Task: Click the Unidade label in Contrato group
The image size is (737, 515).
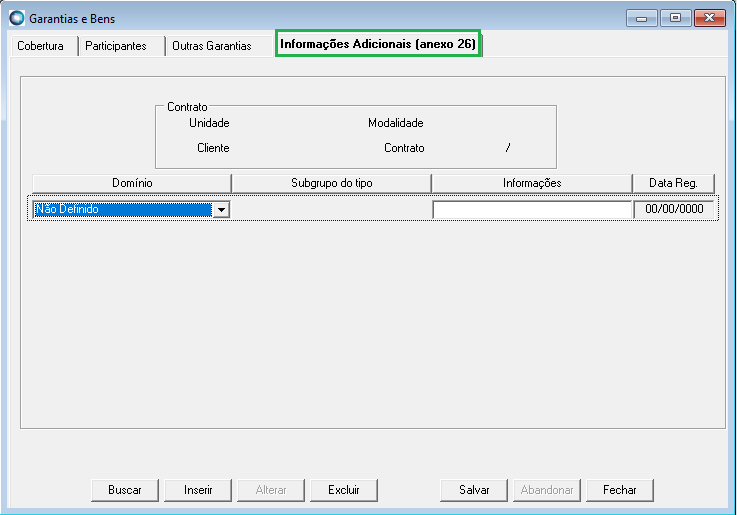Action: coord(209,123)
